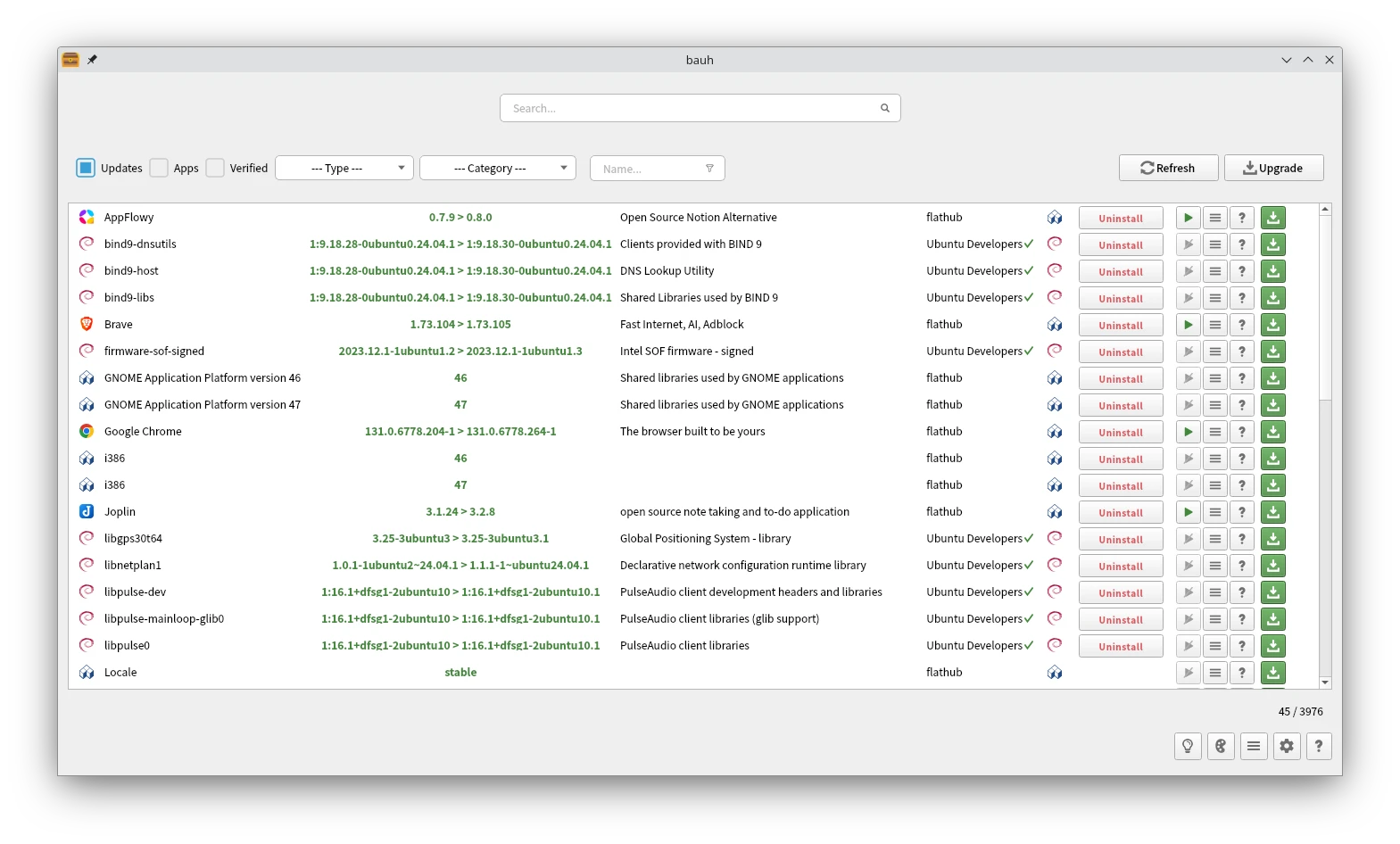
Task: Open the actions menu icon for Joplin
Action: coord(1214,512)
